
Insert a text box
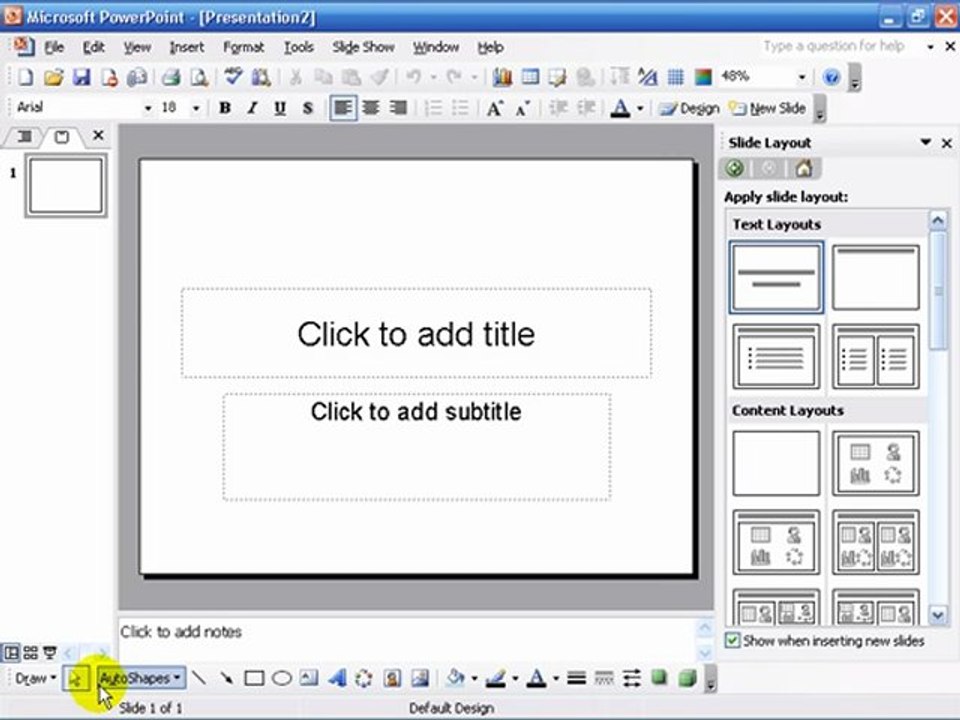coord(309,678)
